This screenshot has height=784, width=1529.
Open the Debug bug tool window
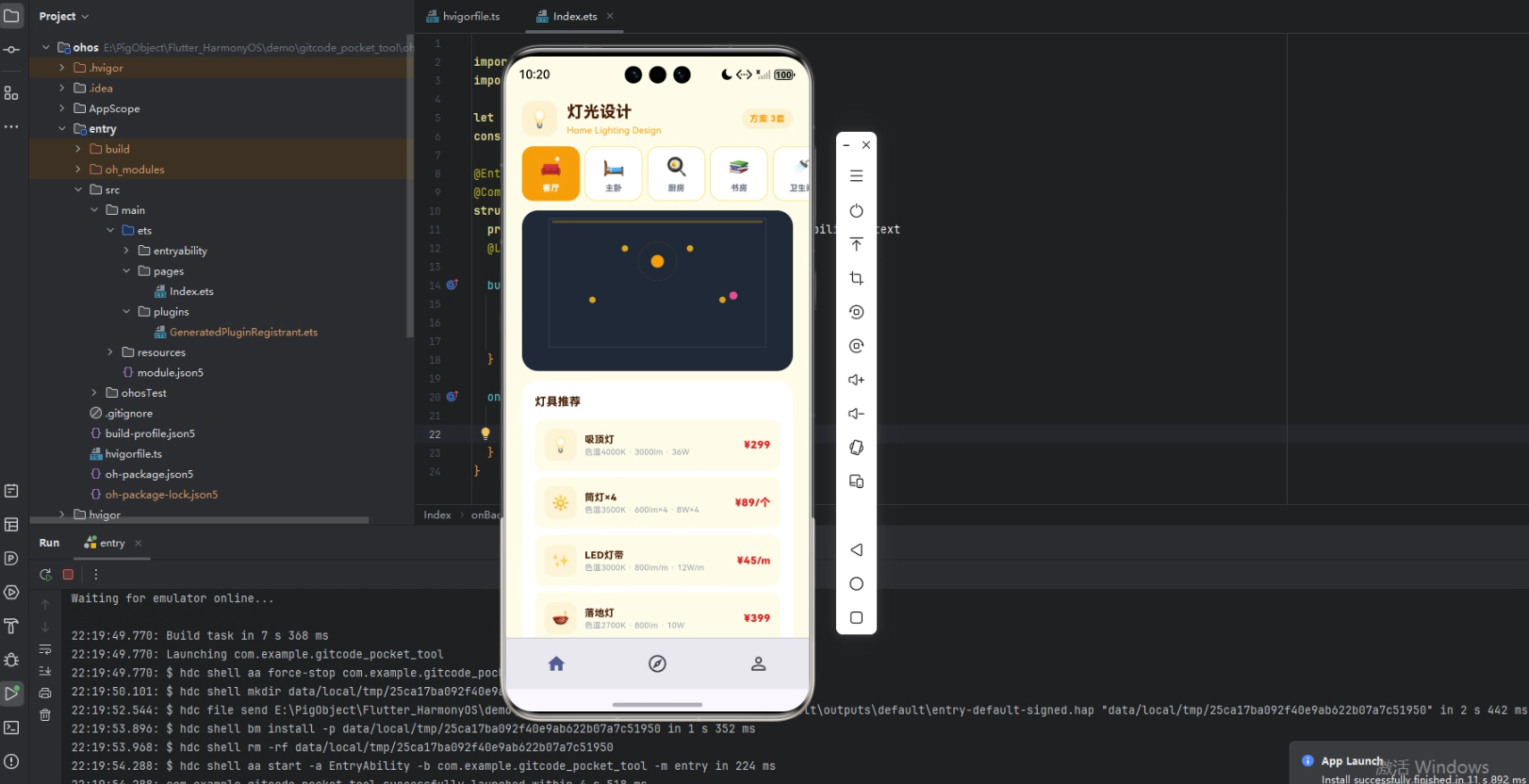(x=11, y=660)
